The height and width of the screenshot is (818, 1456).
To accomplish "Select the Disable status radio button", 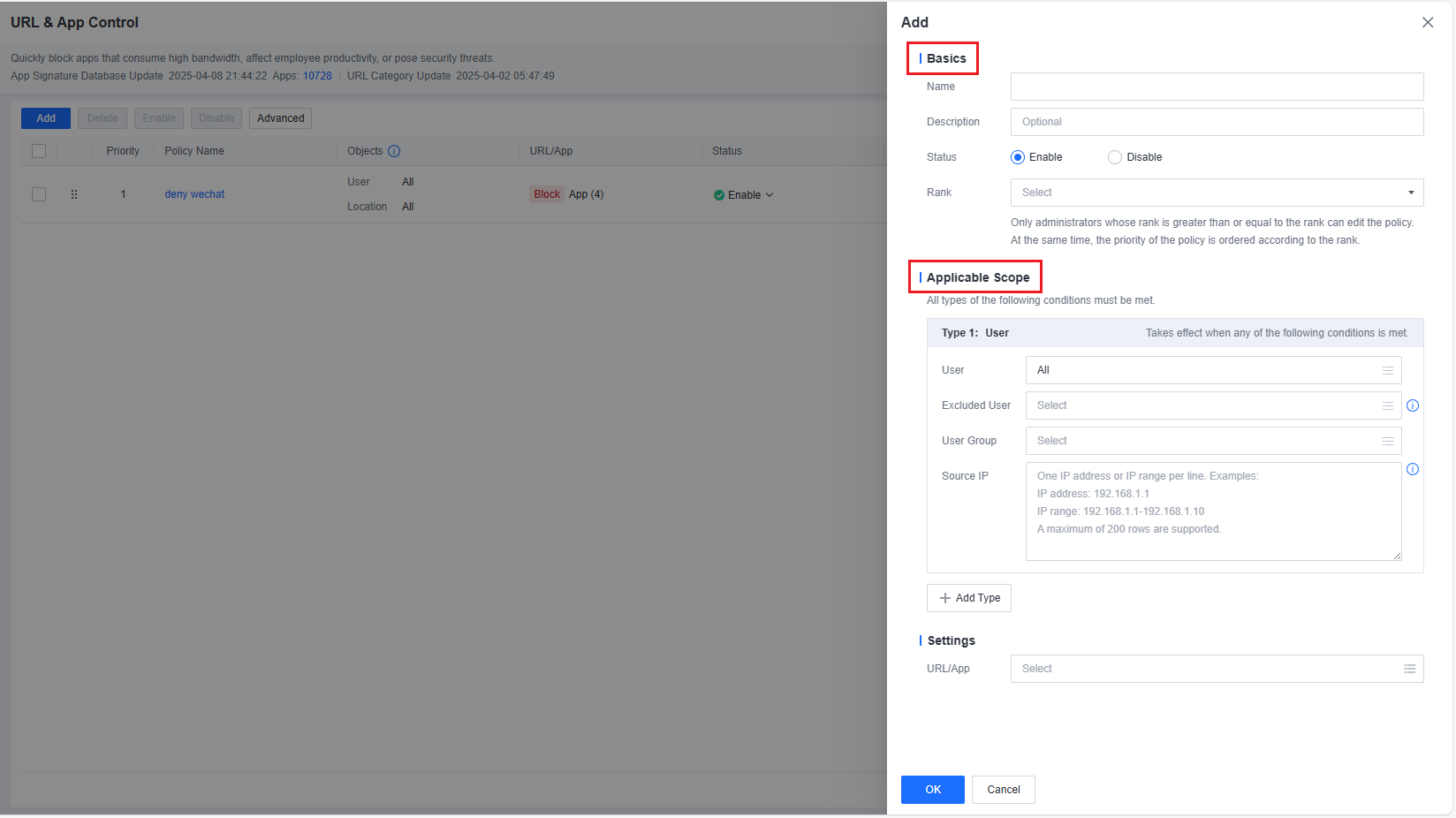I will [1115, 157].
